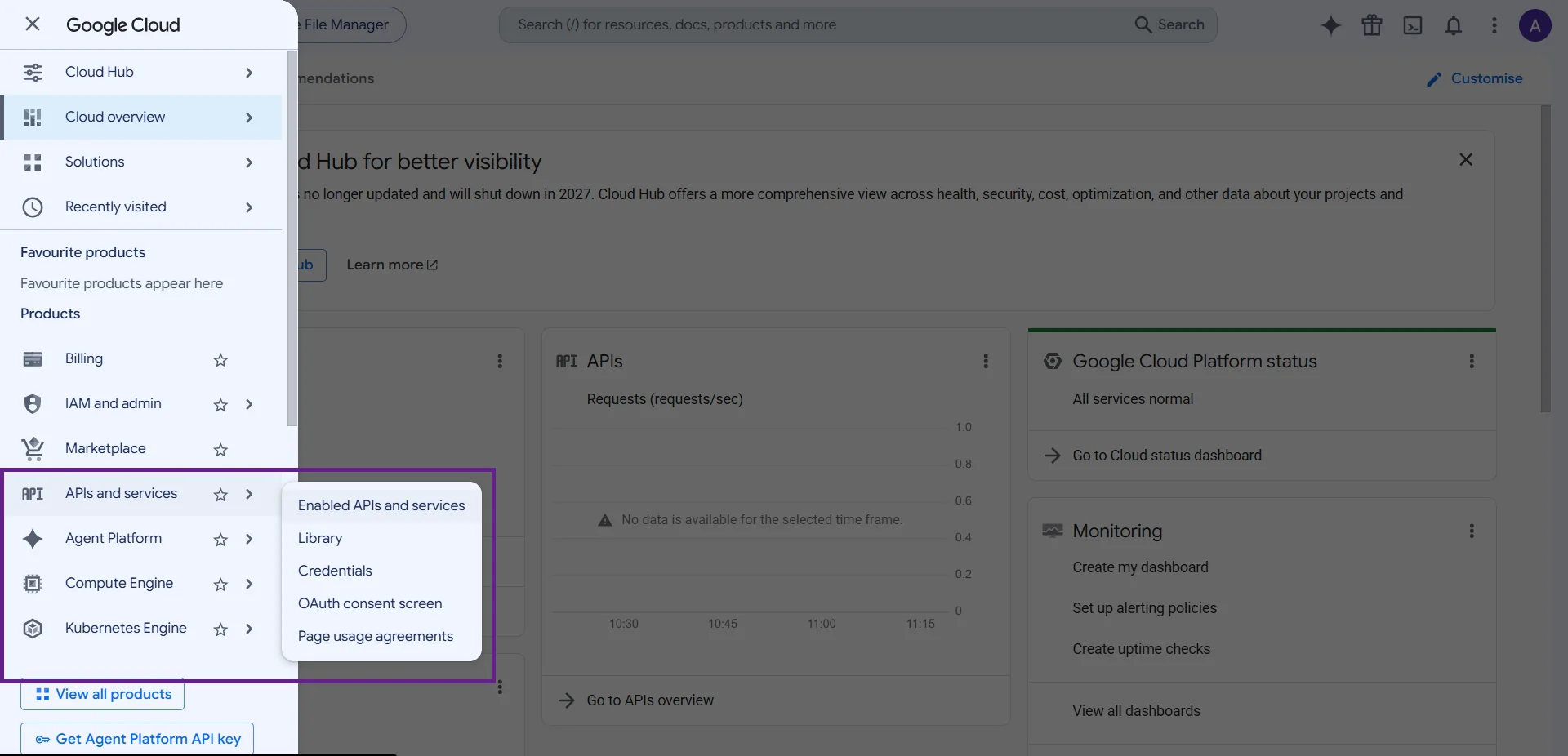Viewport: 1568px width, 756px height.
Task: Click the Solutions grid icon
Action: tap(33, 162)
